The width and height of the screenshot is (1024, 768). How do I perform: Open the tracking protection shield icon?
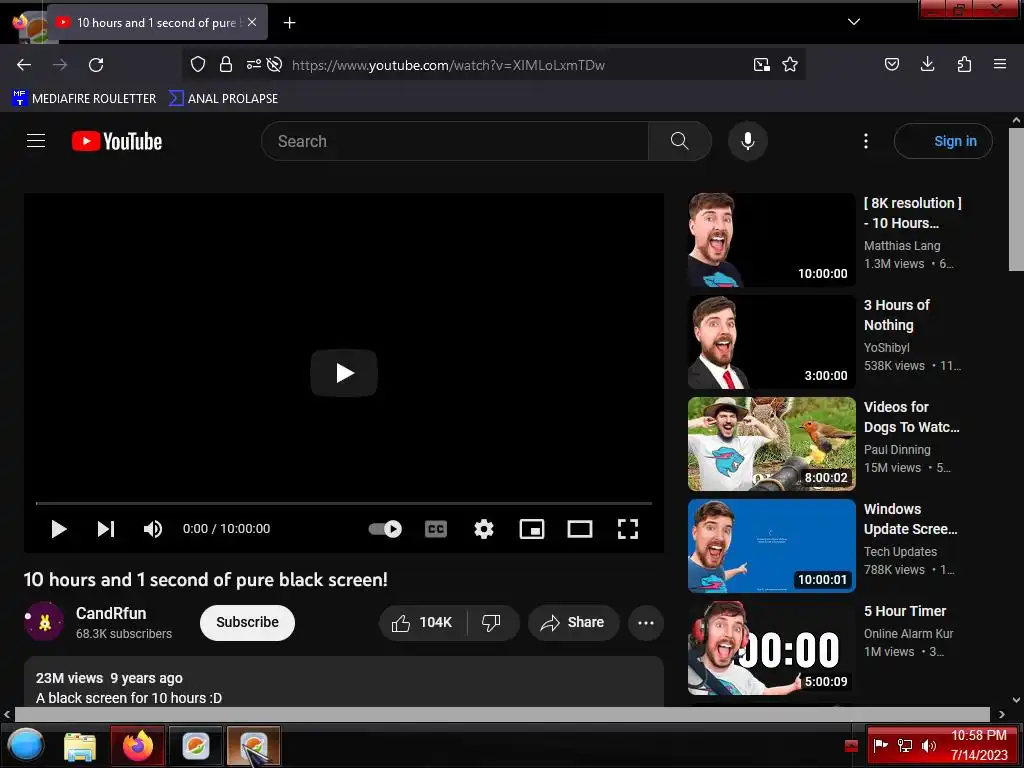[x=198, y=64]
